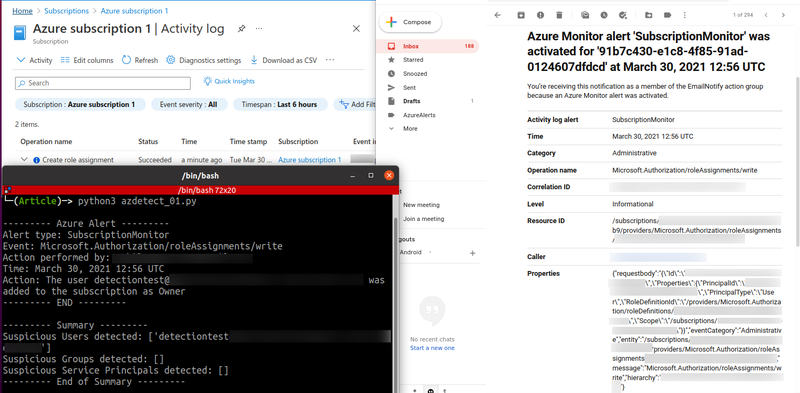Image resolution: width=800 pixels, height=393 pixels.
Task: Click Edit columns in Azure toolbar
Action: click(x=87, y=60)
